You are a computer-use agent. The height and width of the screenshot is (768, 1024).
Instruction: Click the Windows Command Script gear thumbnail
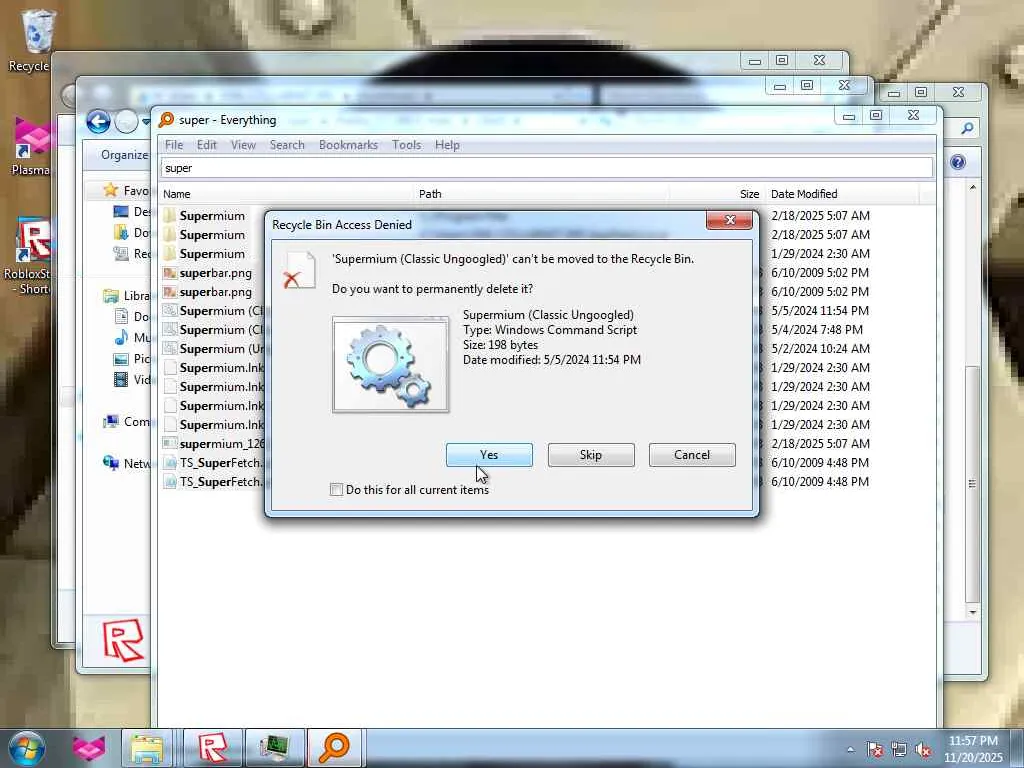click(x=391, y=364)
